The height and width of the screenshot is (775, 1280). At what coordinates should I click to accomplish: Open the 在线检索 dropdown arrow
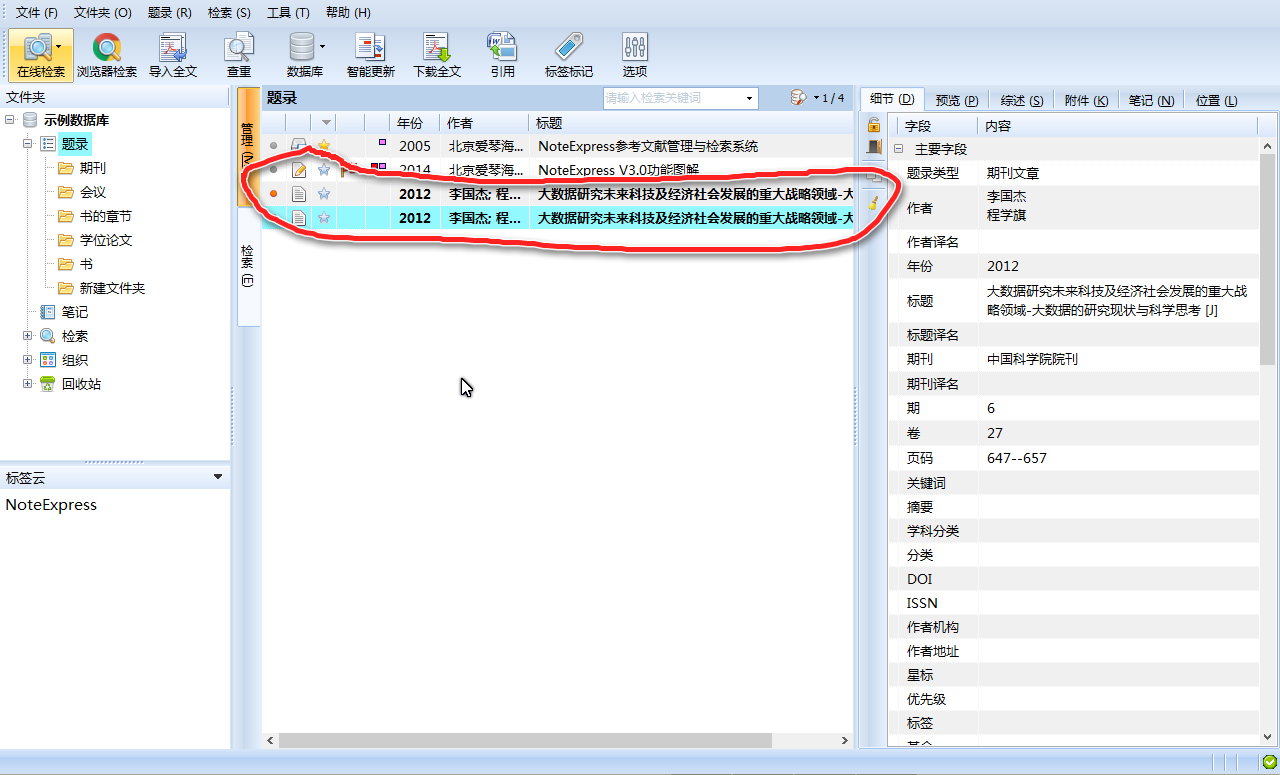(x=59, y=45)
